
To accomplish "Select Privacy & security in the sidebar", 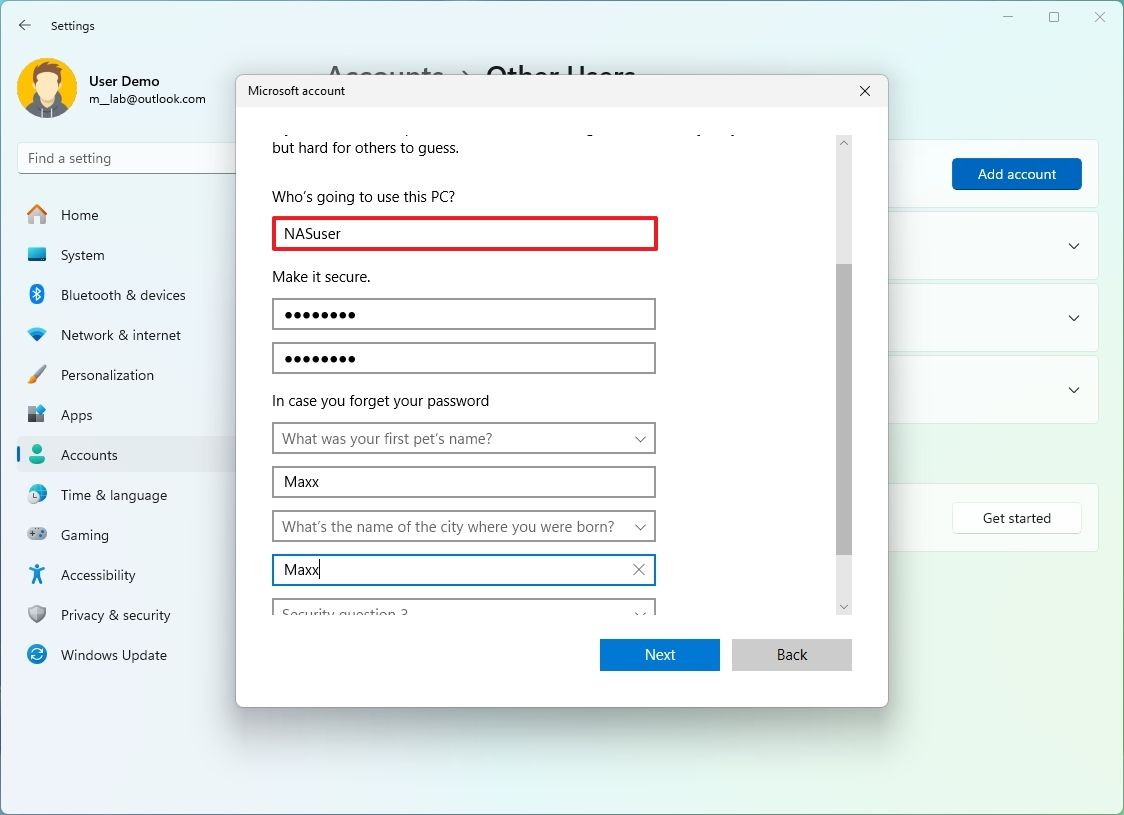I will pos(116,615).
